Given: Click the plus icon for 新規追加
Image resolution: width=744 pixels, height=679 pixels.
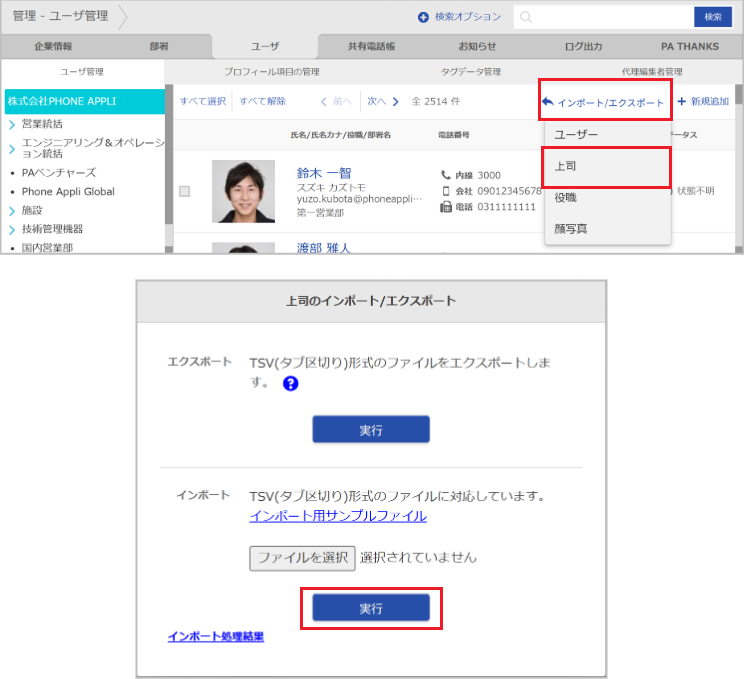Looking at the screenshot, I should [682, 102].
